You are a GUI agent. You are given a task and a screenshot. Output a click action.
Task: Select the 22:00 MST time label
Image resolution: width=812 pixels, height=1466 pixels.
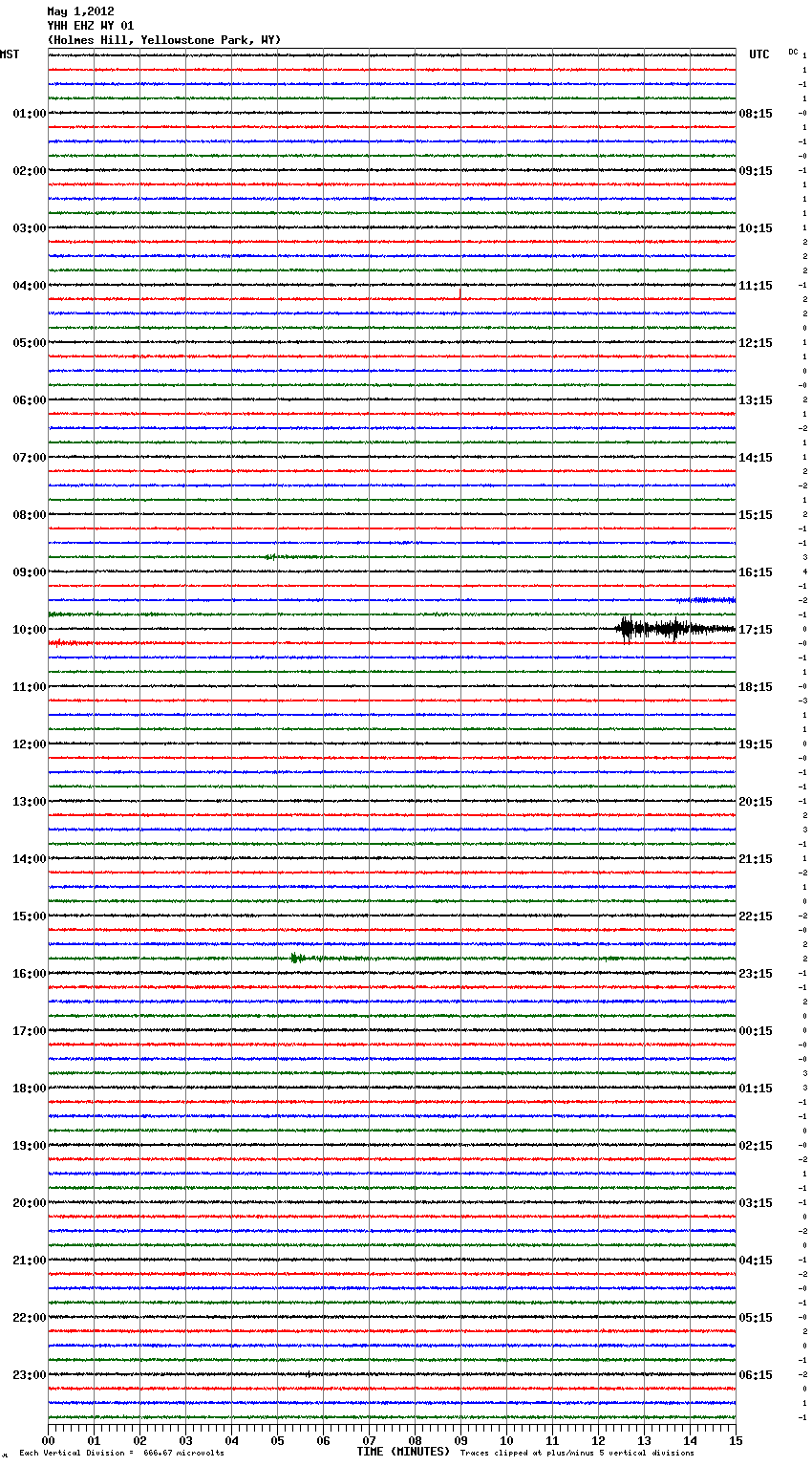30,1318
